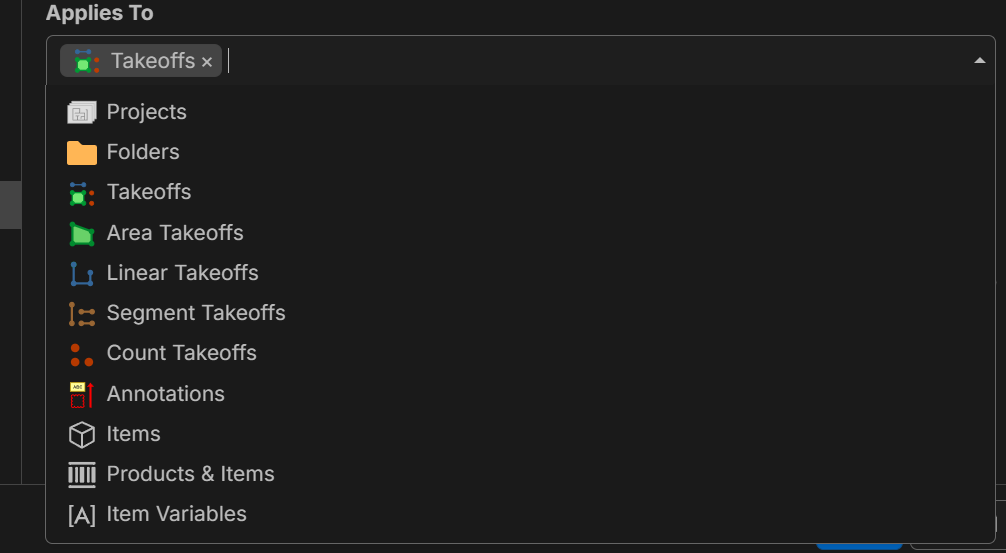This screenshot has width=1006, height=553.
Task: Click the blue Linear Takeoffs icon
Action: click(x=81, y=273)
